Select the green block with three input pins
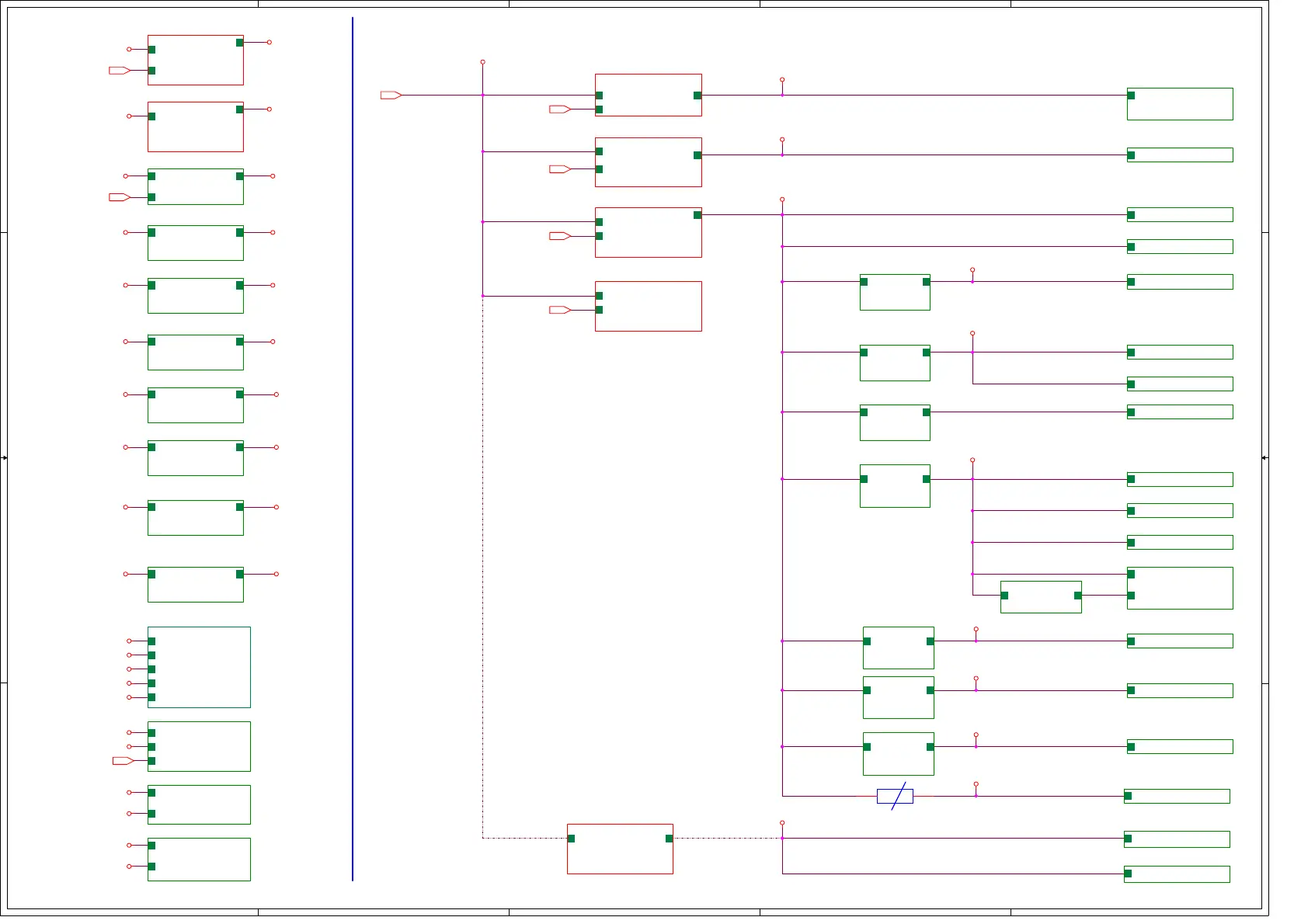This screenshot has height=924, width=1308. pyautogui.click(x=199, y=746)
